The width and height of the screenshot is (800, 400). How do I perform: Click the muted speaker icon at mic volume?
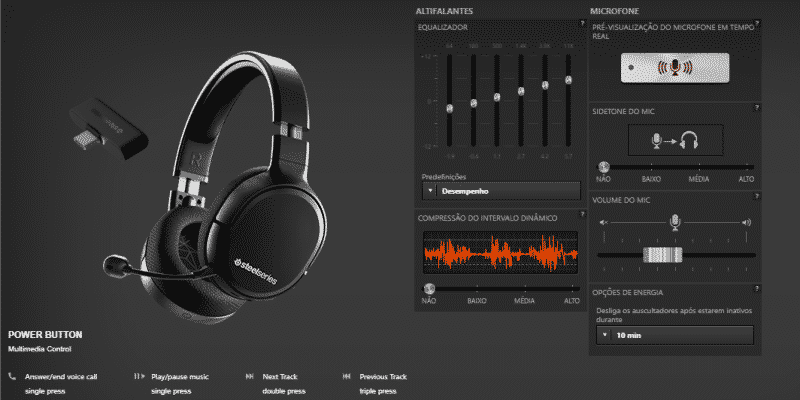point(604,222)
